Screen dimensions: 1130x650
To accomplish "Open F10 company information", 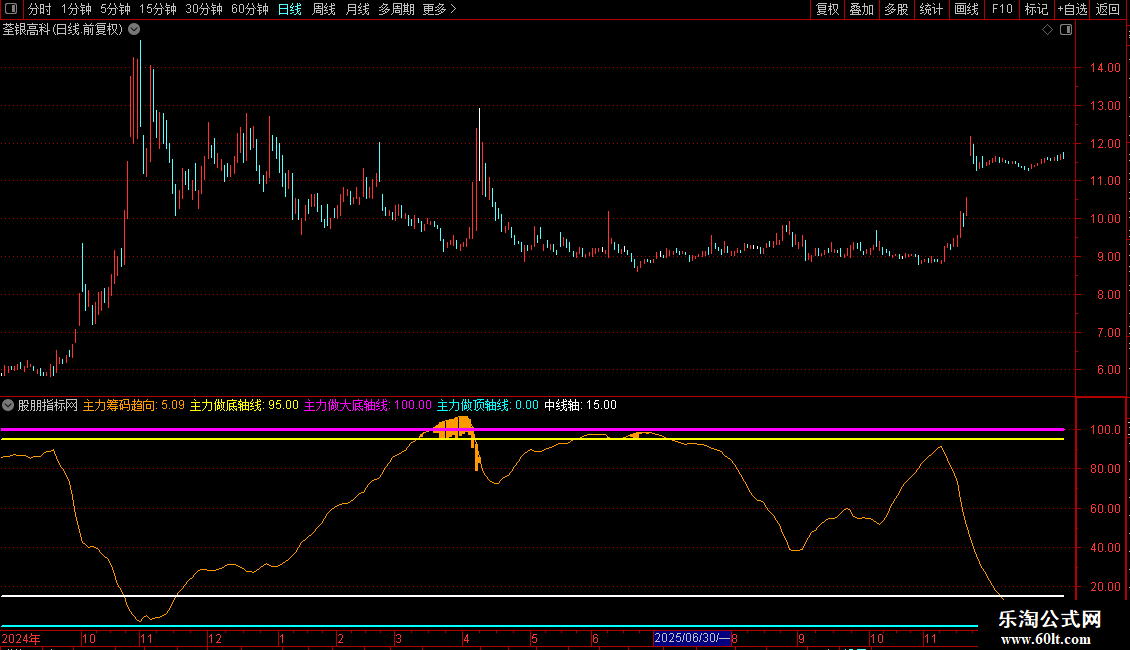I will coord(1001,9).
